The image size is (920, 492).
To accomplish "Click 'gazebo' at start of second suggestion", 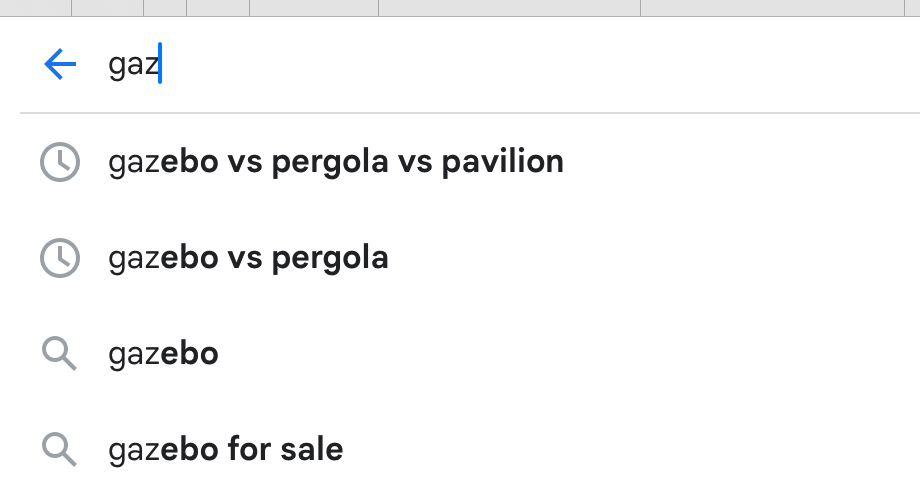I will pyautogui.click(x=163, y=258).
